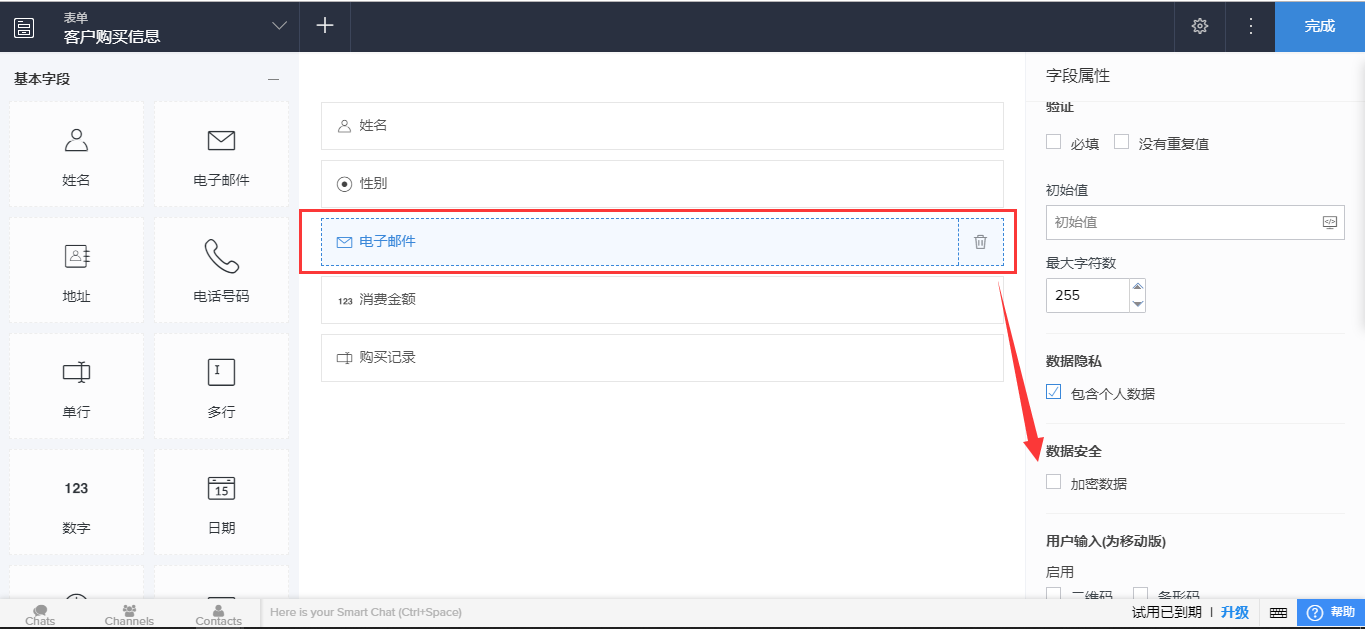Click the plus button in header
1365x629 pixels.
(325, 26)
